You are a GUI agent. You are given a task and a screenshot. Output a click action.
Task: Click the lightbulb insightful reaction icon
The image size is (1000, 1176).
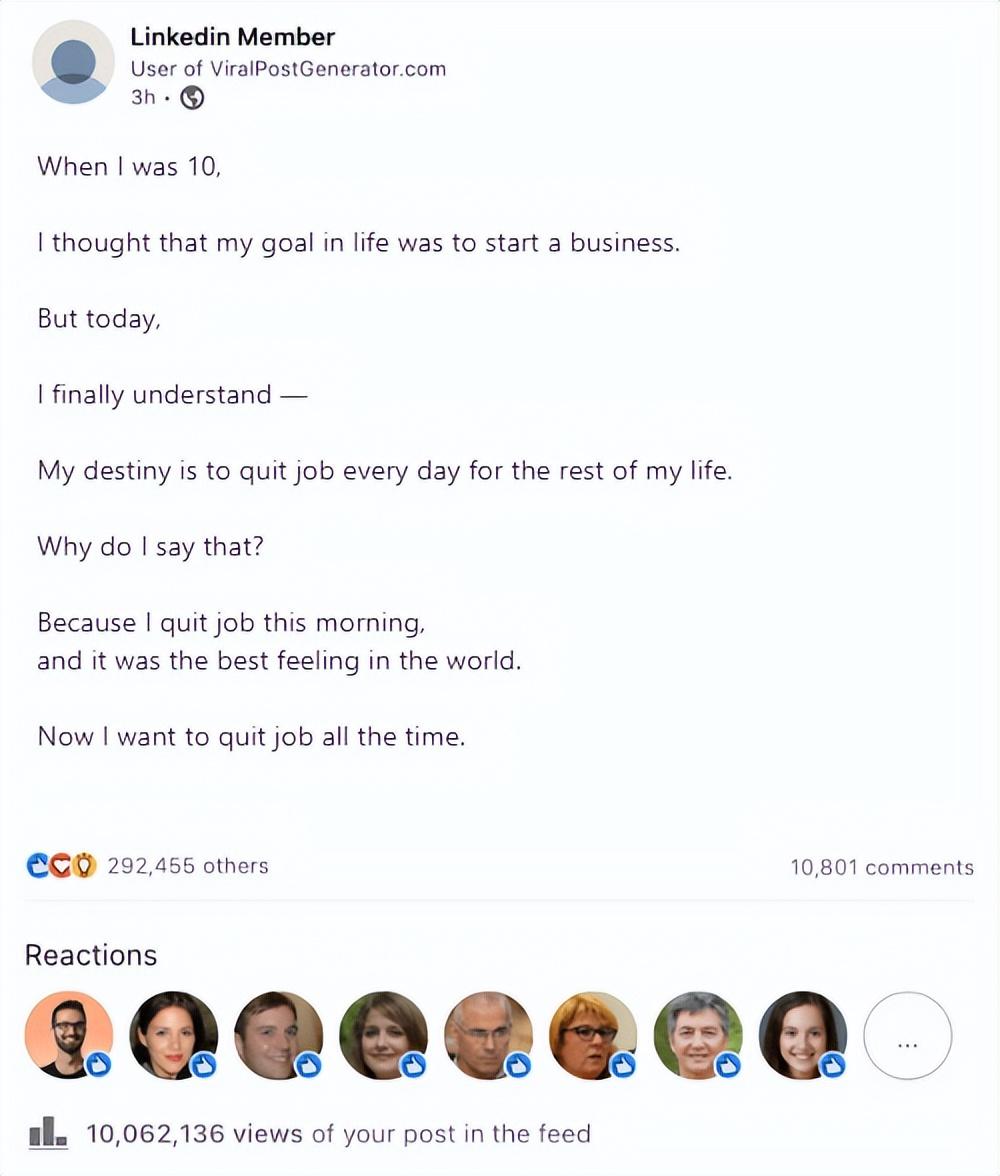coord(85,865)
